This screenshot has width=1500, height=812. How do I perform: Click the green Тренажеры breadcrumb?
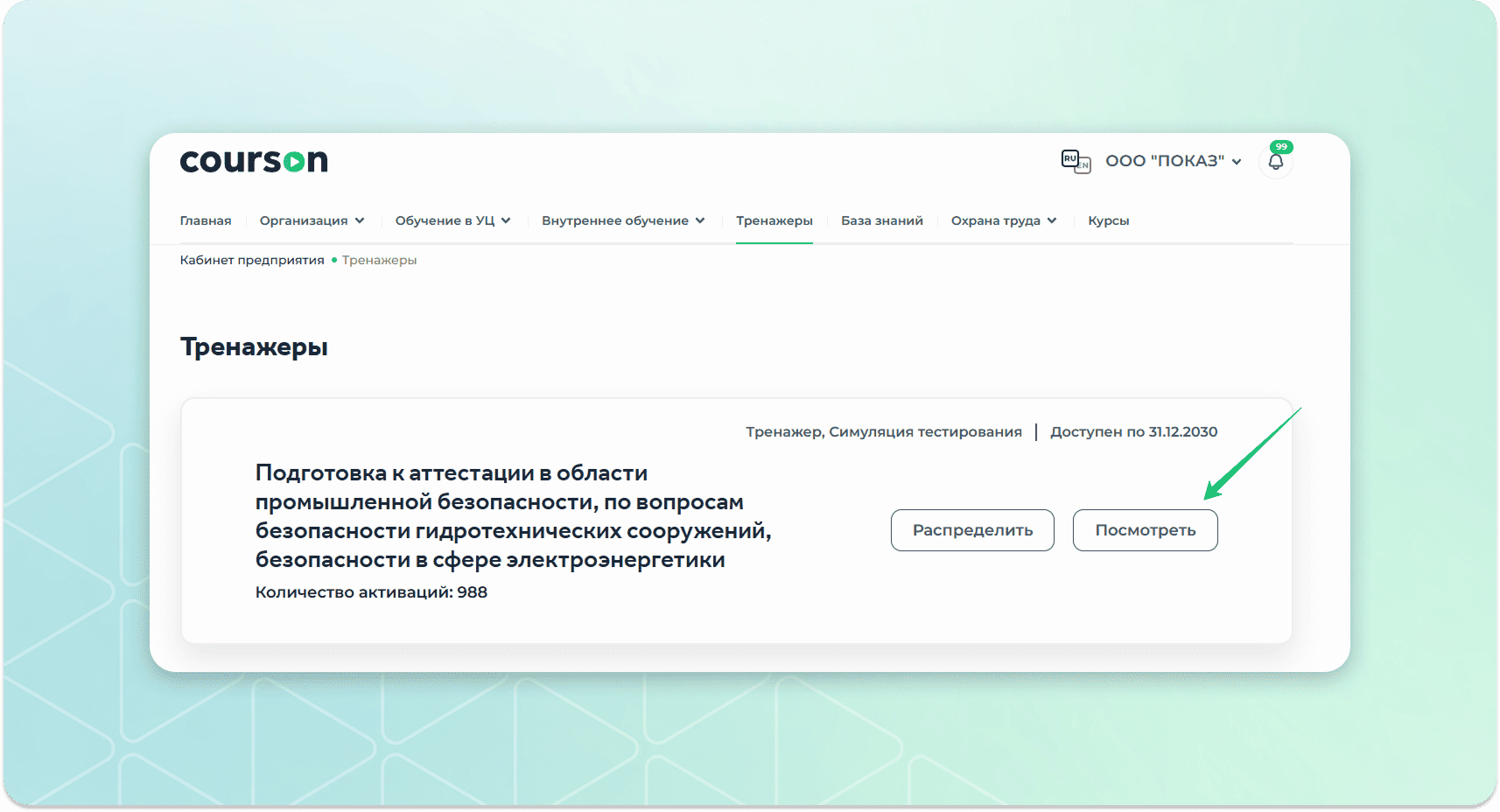coord(379,260)
